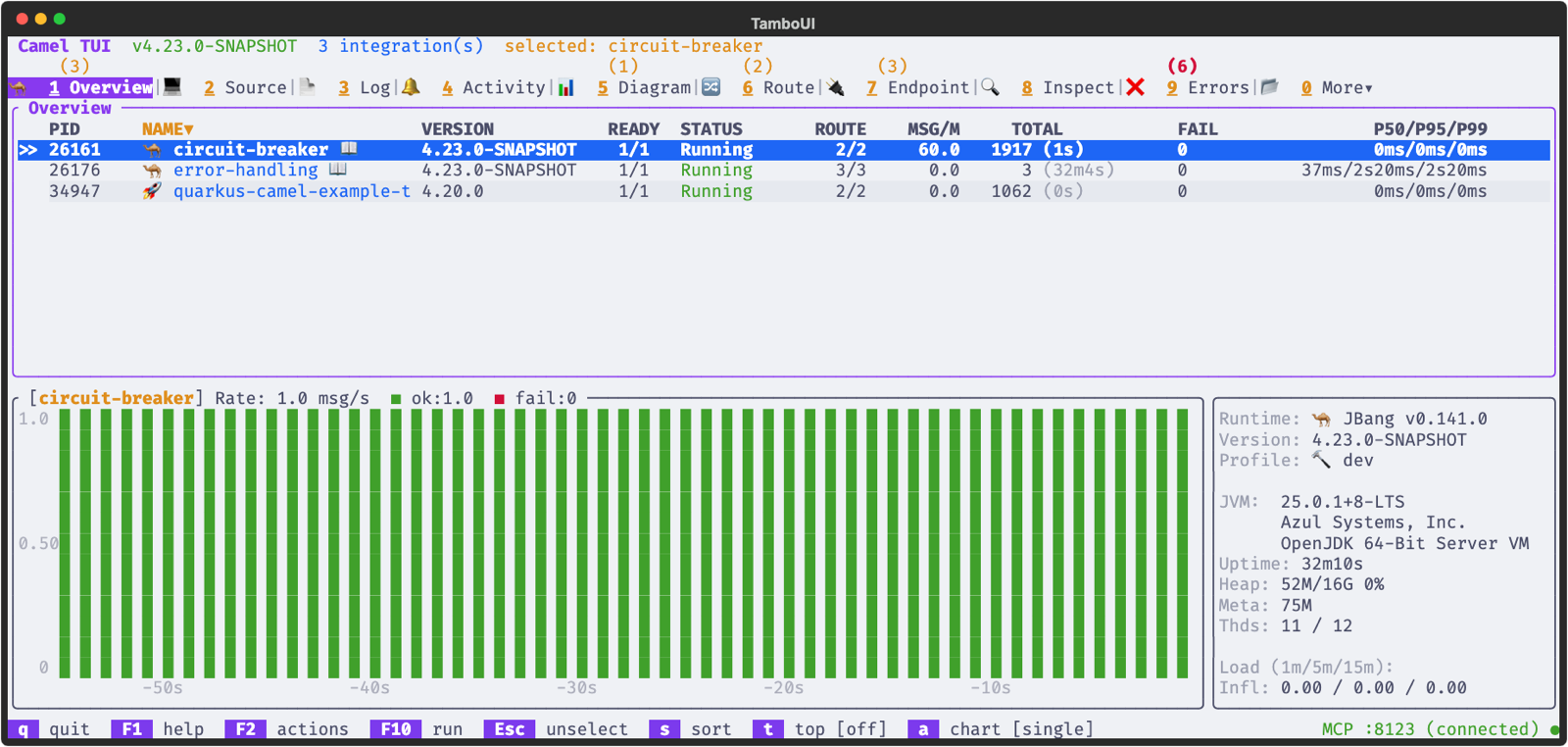Click book icon after circuit-breaker name
Screen dimensions: 1568x747
pos(349,149)
